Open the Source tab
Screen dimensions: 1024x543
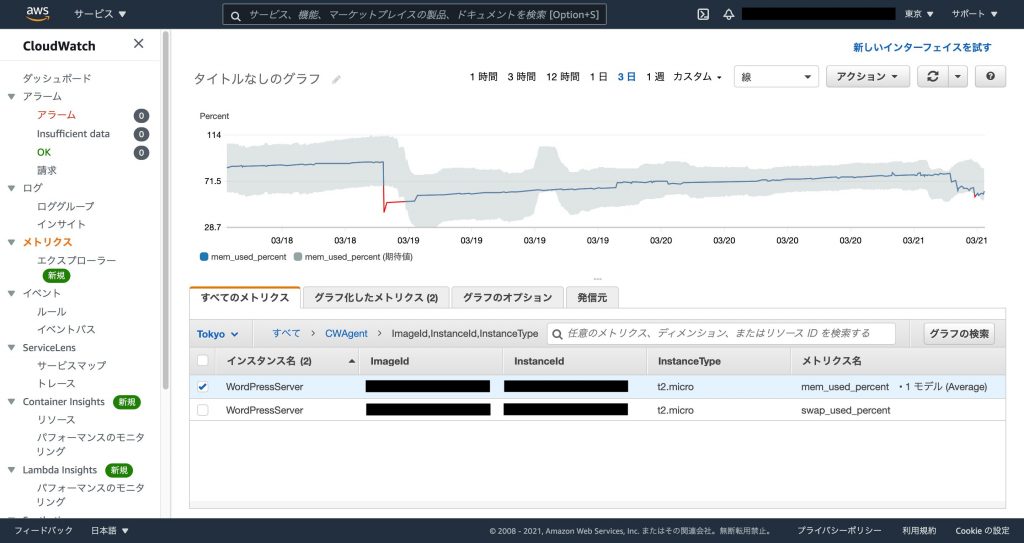[x=592, y=297]
